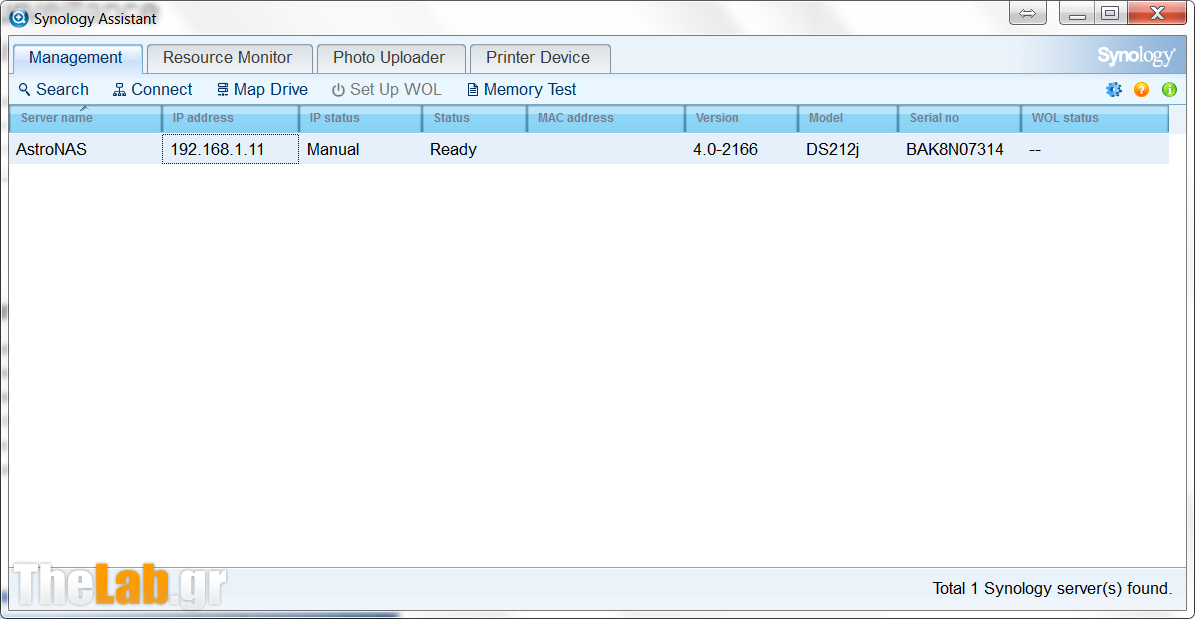
Task: Sort by Version column header
Action: click(742, 118)
